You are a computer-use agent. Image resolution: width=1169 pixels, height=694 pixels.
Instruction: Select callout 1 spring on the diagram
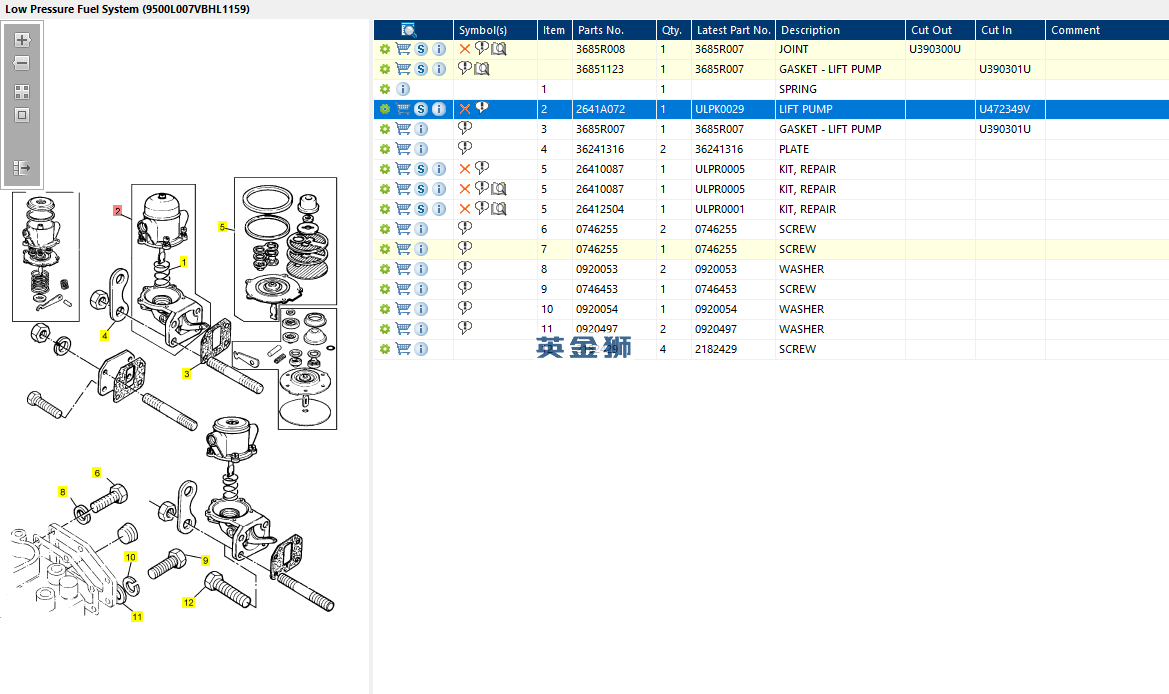tap(183, 262)
